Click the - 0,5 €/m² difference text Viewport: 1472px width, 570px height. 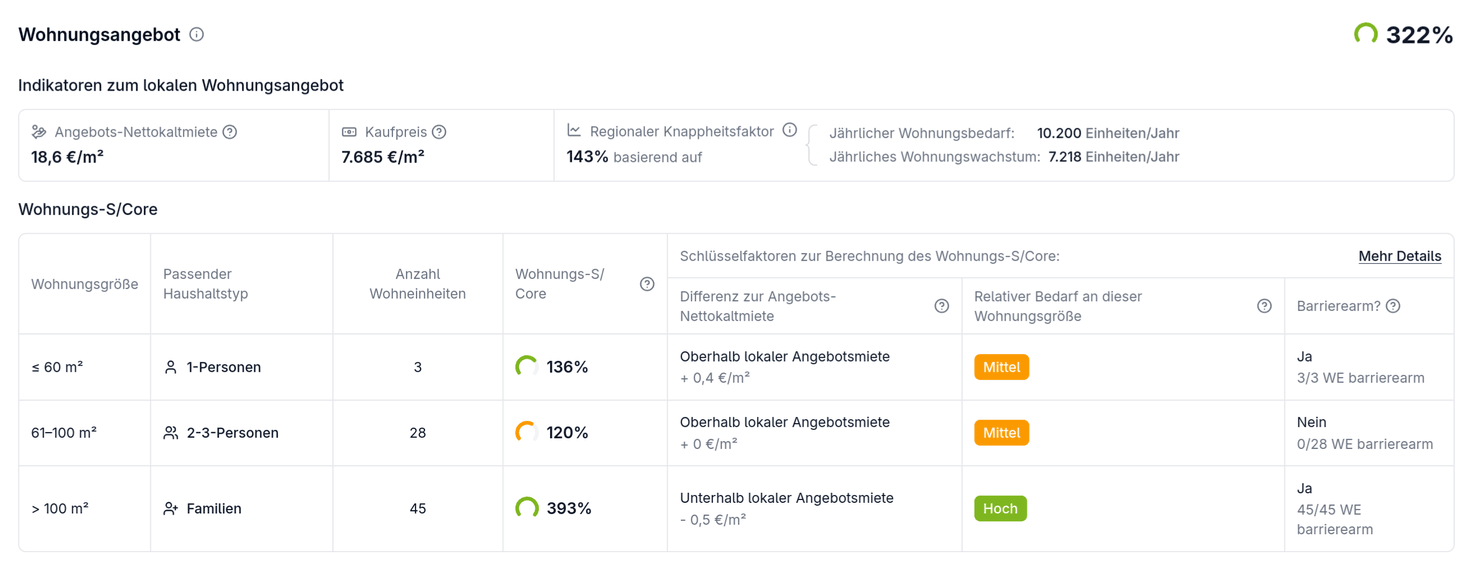[714, 520]
